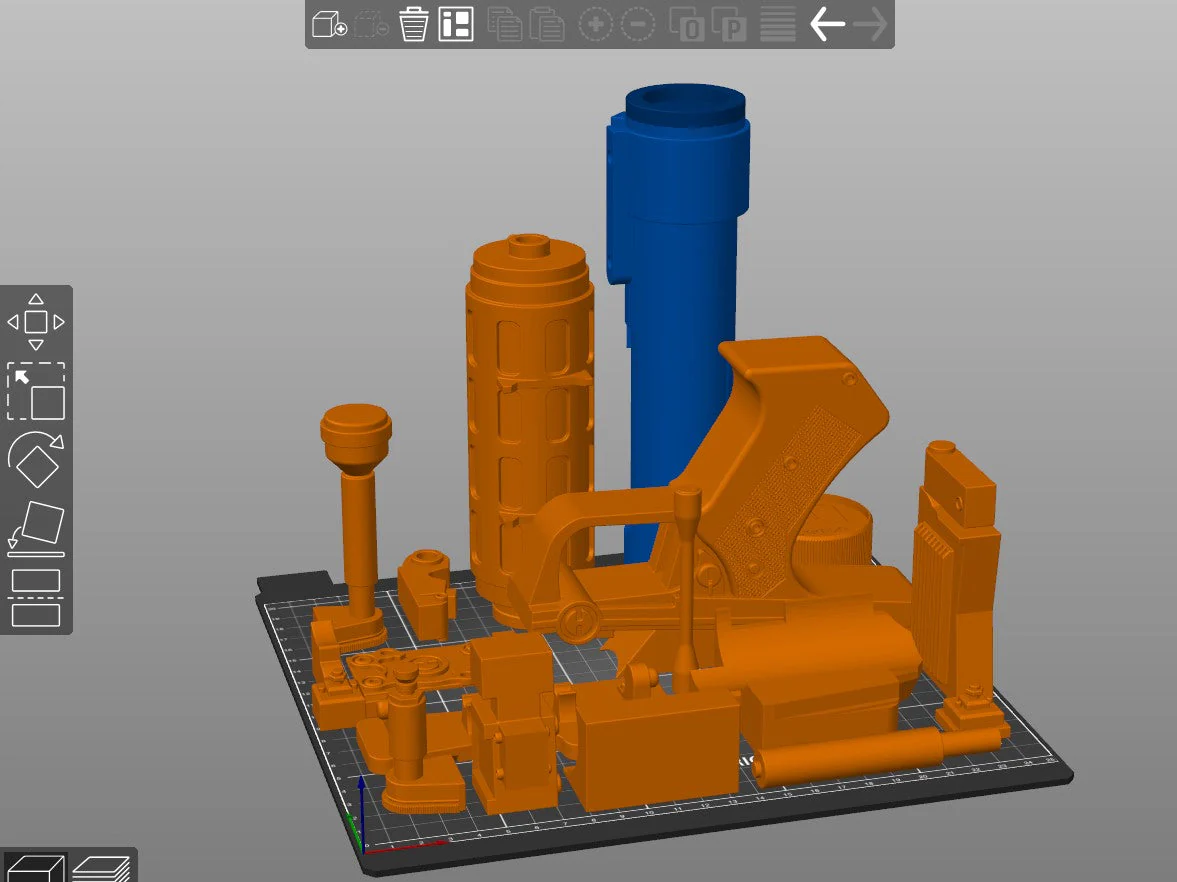Select the Move tool
This screenshot has height=882, width=1177.
36,322
